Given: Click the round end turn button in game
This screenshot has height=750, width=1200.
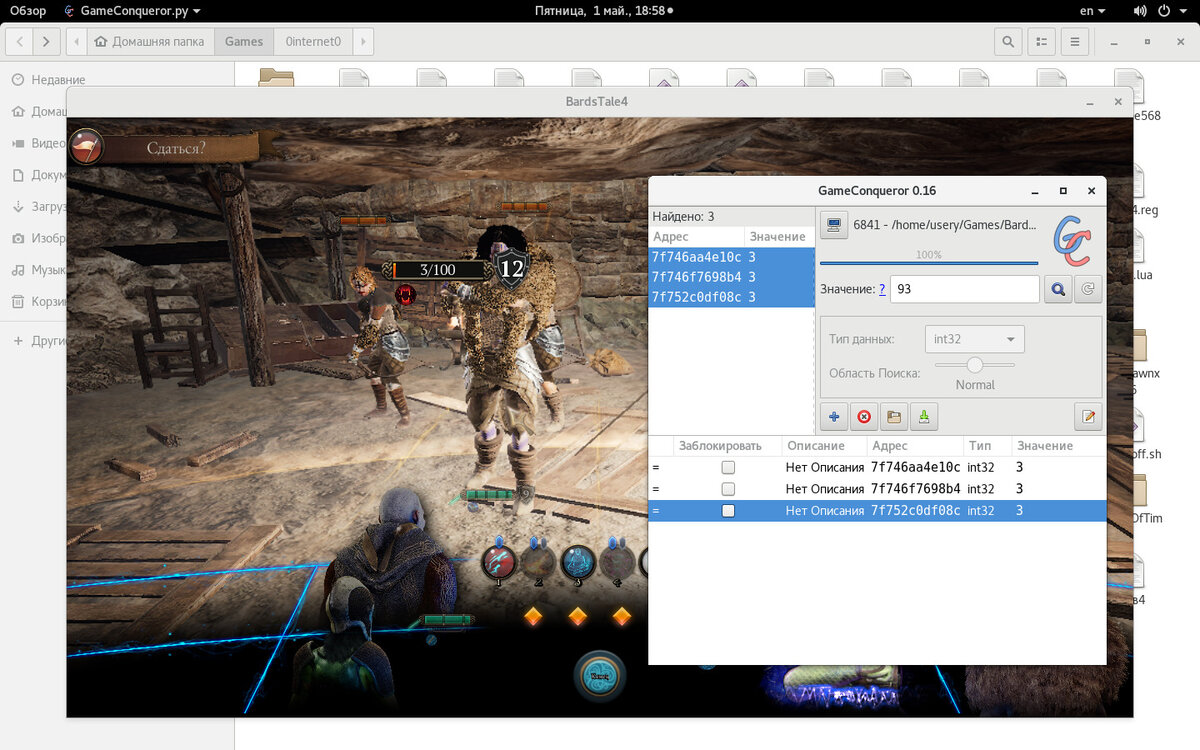Looking at the screenshot, I should (600, 676).
